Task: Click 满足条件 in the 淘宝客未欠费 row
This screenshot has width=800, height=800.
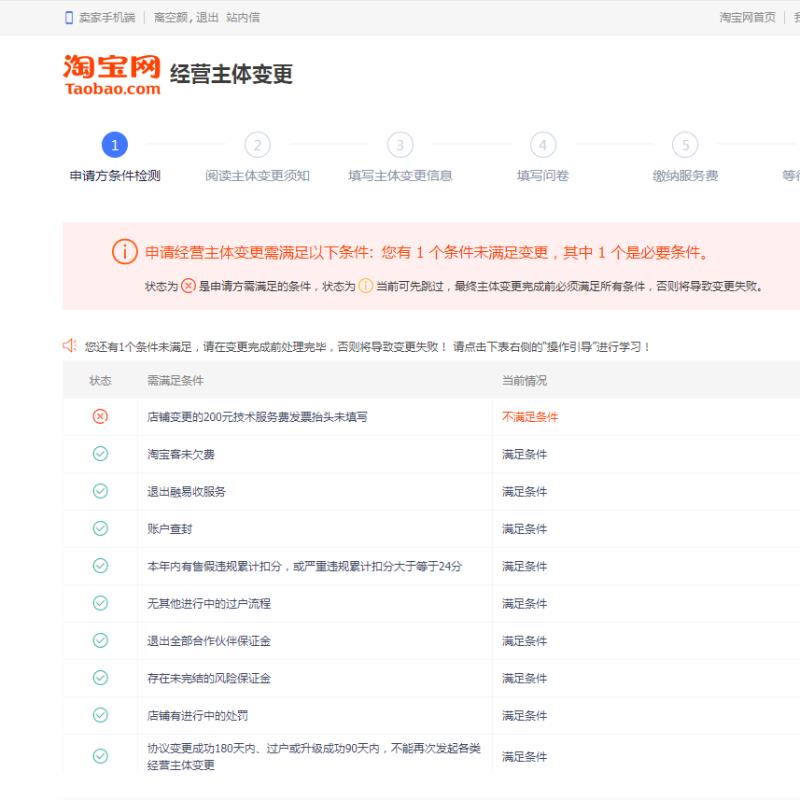Action: click(x=524, y=454)
